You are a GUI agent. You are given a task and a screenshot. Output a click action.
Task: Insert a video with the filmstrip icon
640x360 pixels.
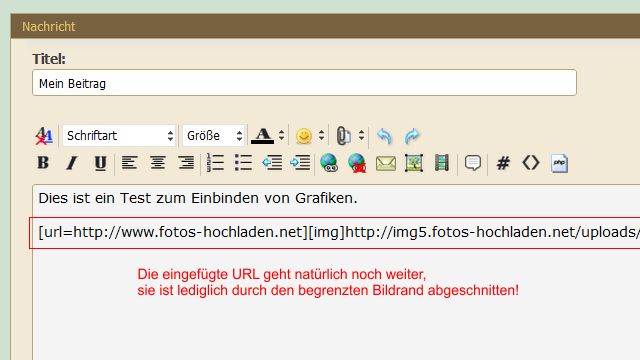442,163
